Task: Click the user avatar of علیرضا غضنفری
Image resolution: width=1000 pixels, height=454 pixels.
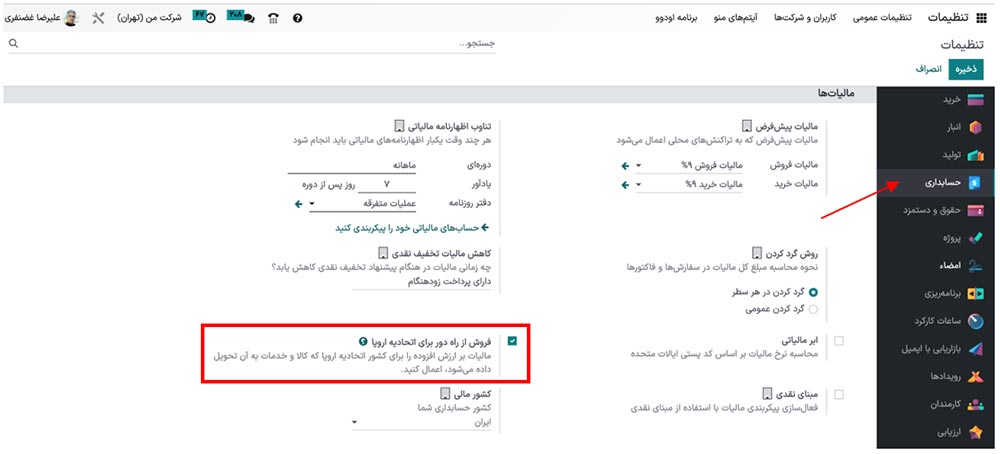Action: point(71,18)
